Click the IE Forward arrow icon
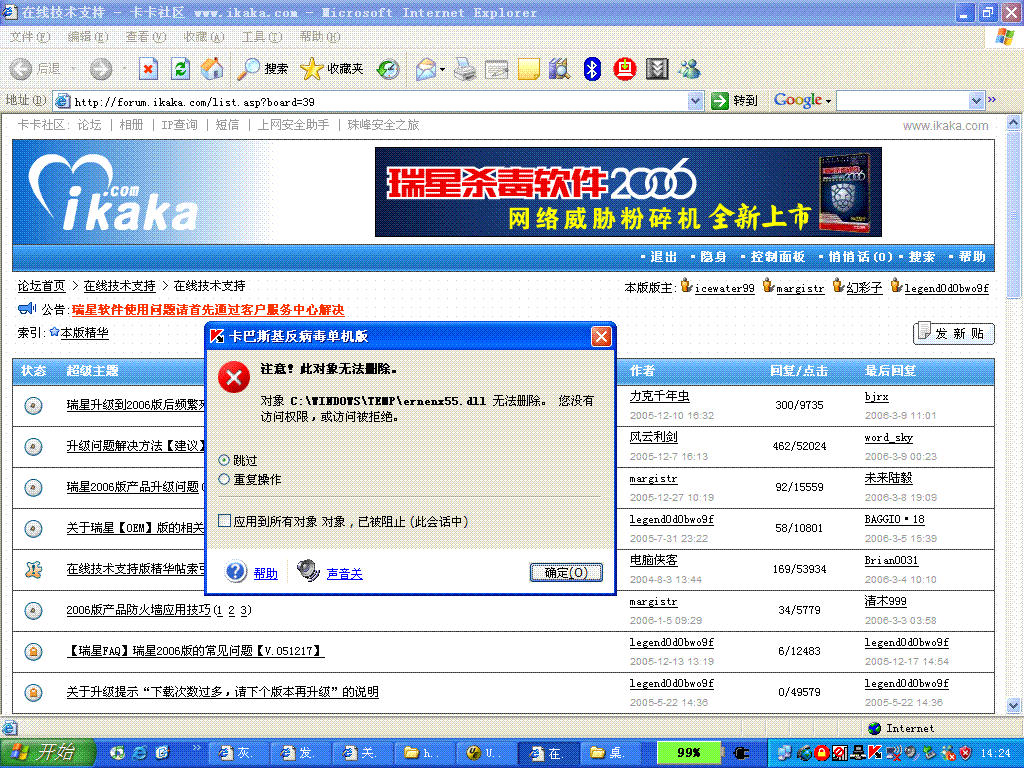This screenshot has width=1024, height=768. [101, 69]
